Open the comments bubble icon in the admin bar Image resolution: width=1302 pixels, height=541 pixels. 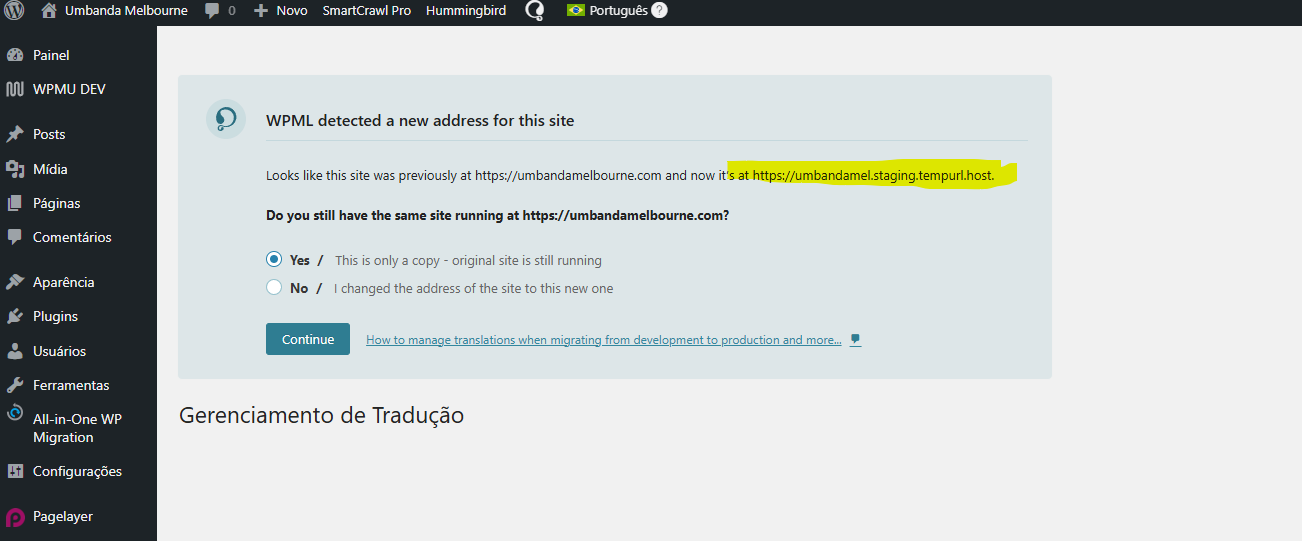212,11
